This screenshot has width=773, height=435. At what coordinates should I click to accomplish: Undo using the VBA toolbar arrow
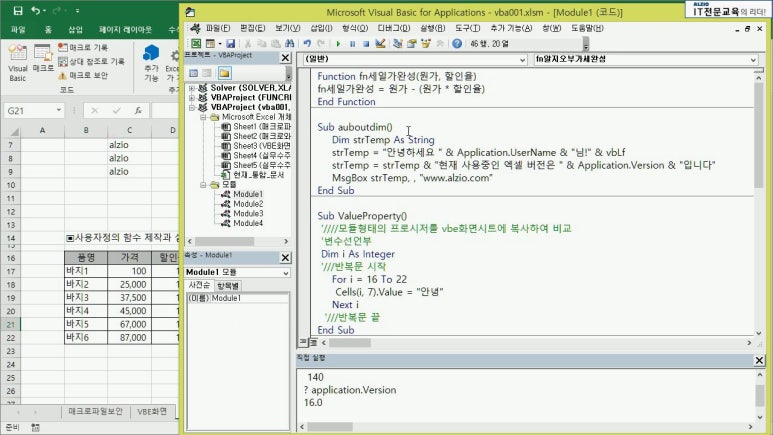coord(307,44)
